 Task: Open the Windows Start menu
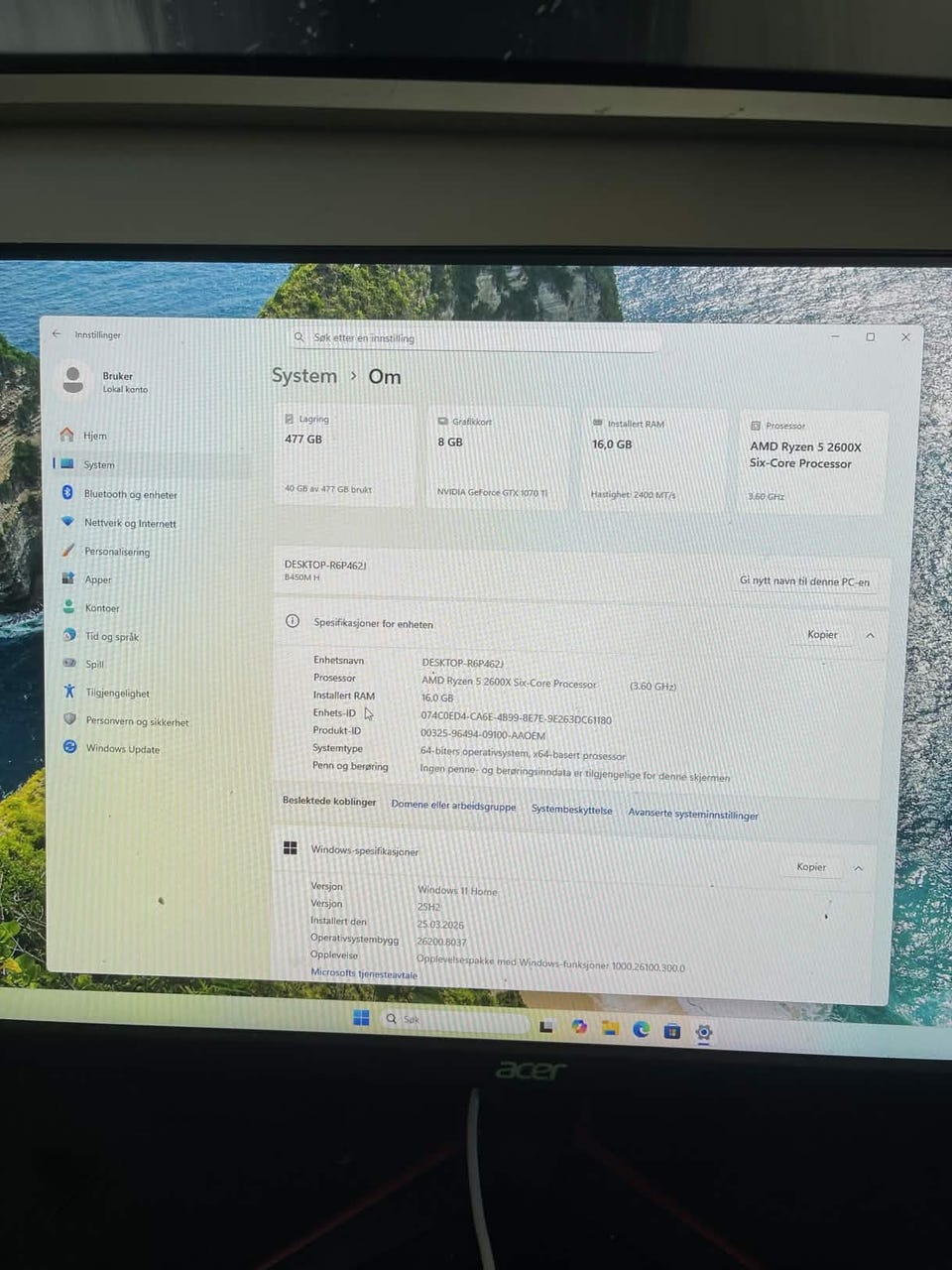[361, 1018]
